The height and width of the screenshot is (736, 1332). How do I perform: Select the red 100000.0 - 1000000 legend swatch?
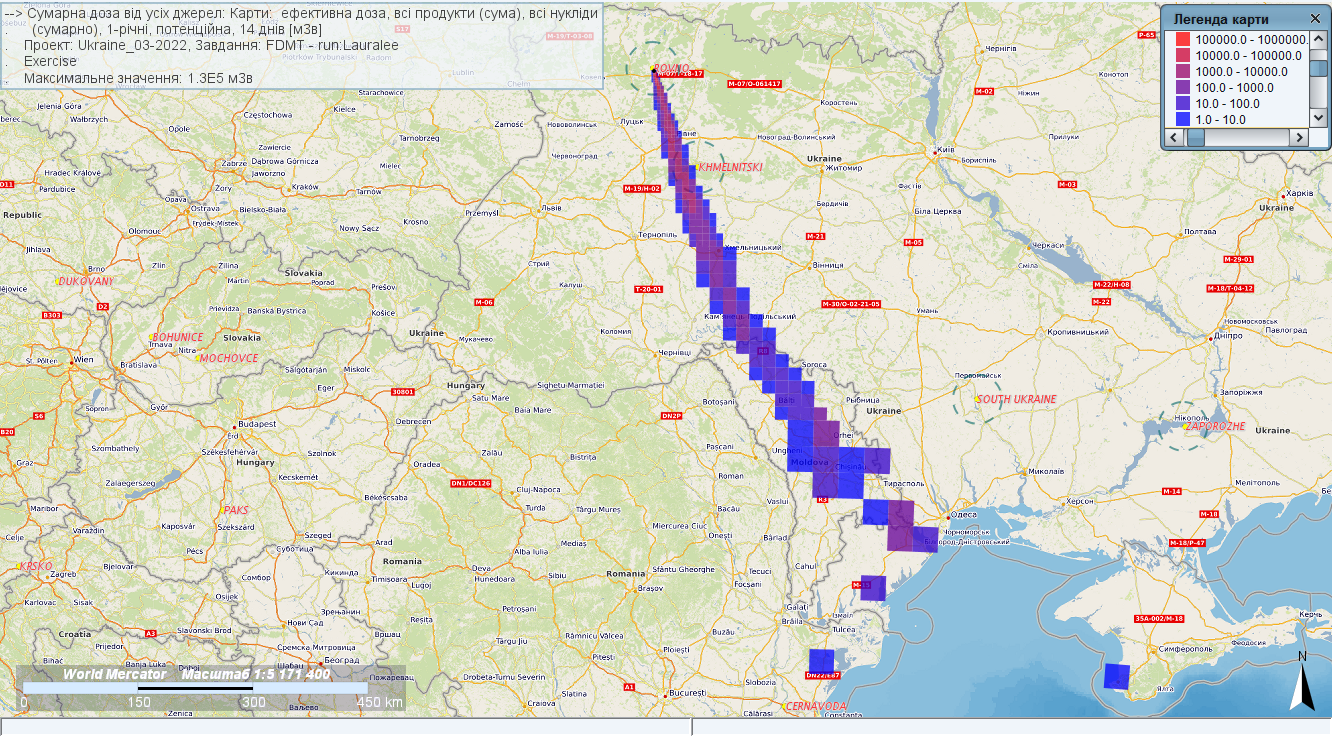[x=1182, y=40]
